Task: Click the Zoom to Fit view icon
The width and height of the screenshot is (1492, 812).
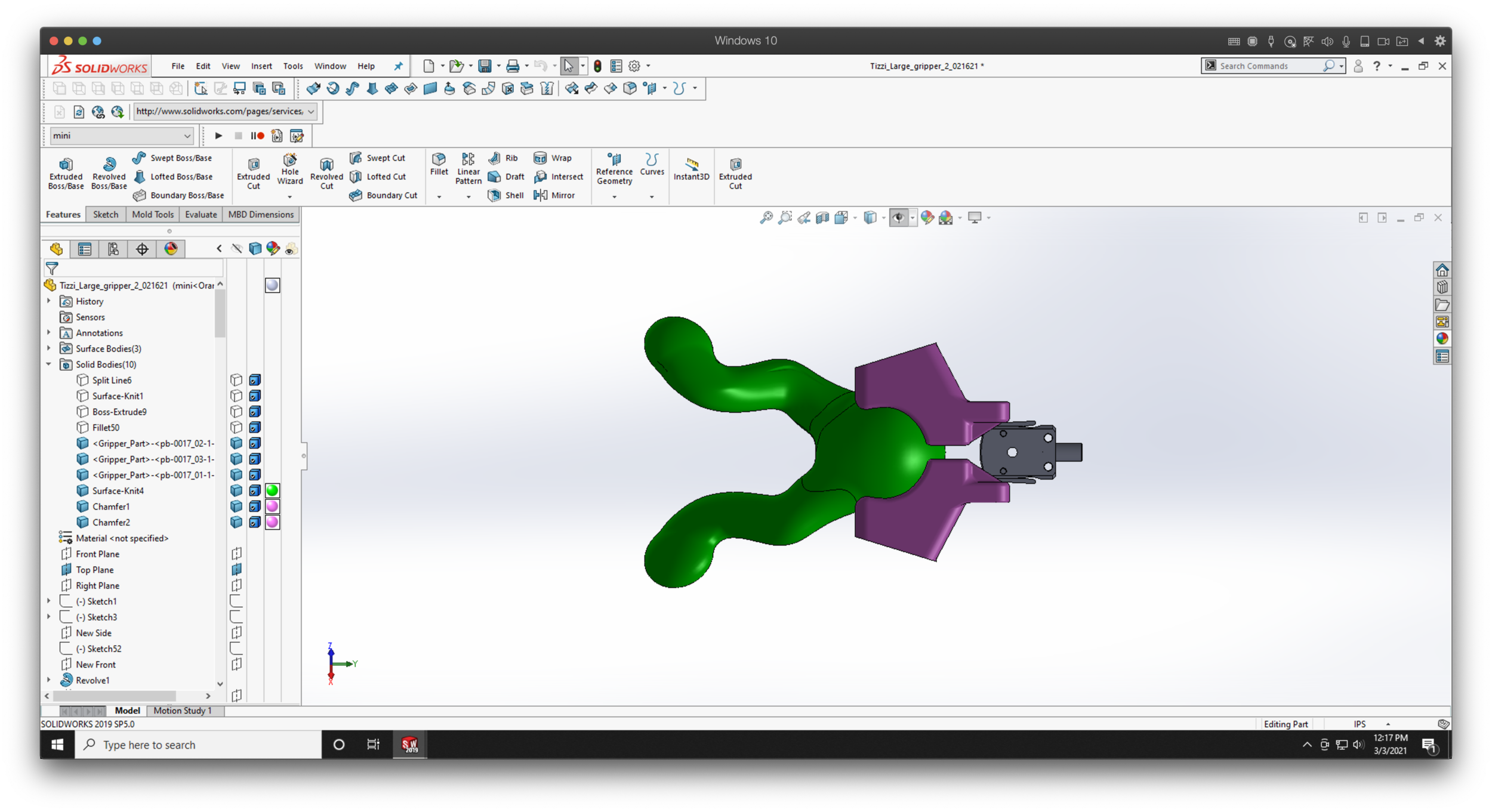Action: 766,218
